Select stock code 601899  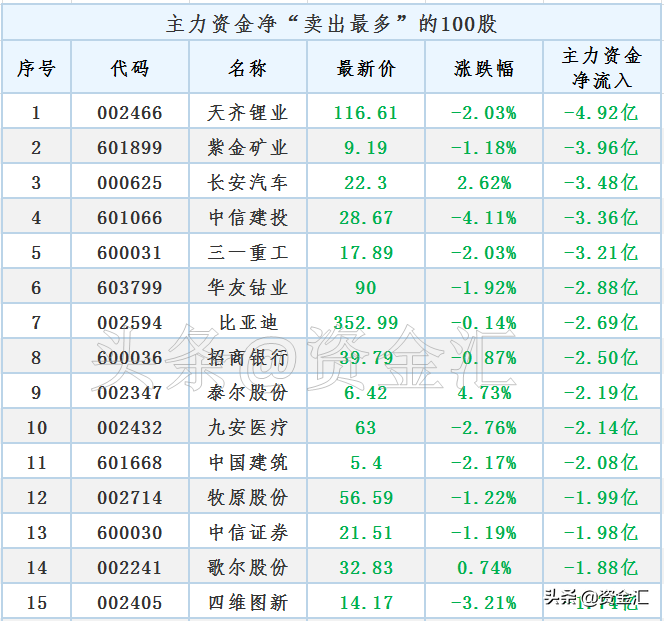(130, 148)
